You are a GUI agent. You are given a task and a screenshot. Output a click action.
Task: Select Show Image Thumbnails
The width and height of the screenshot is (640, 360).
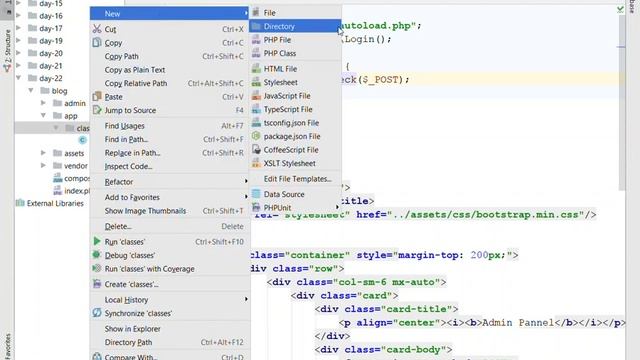pyautogui.click(x=170, y=211)
